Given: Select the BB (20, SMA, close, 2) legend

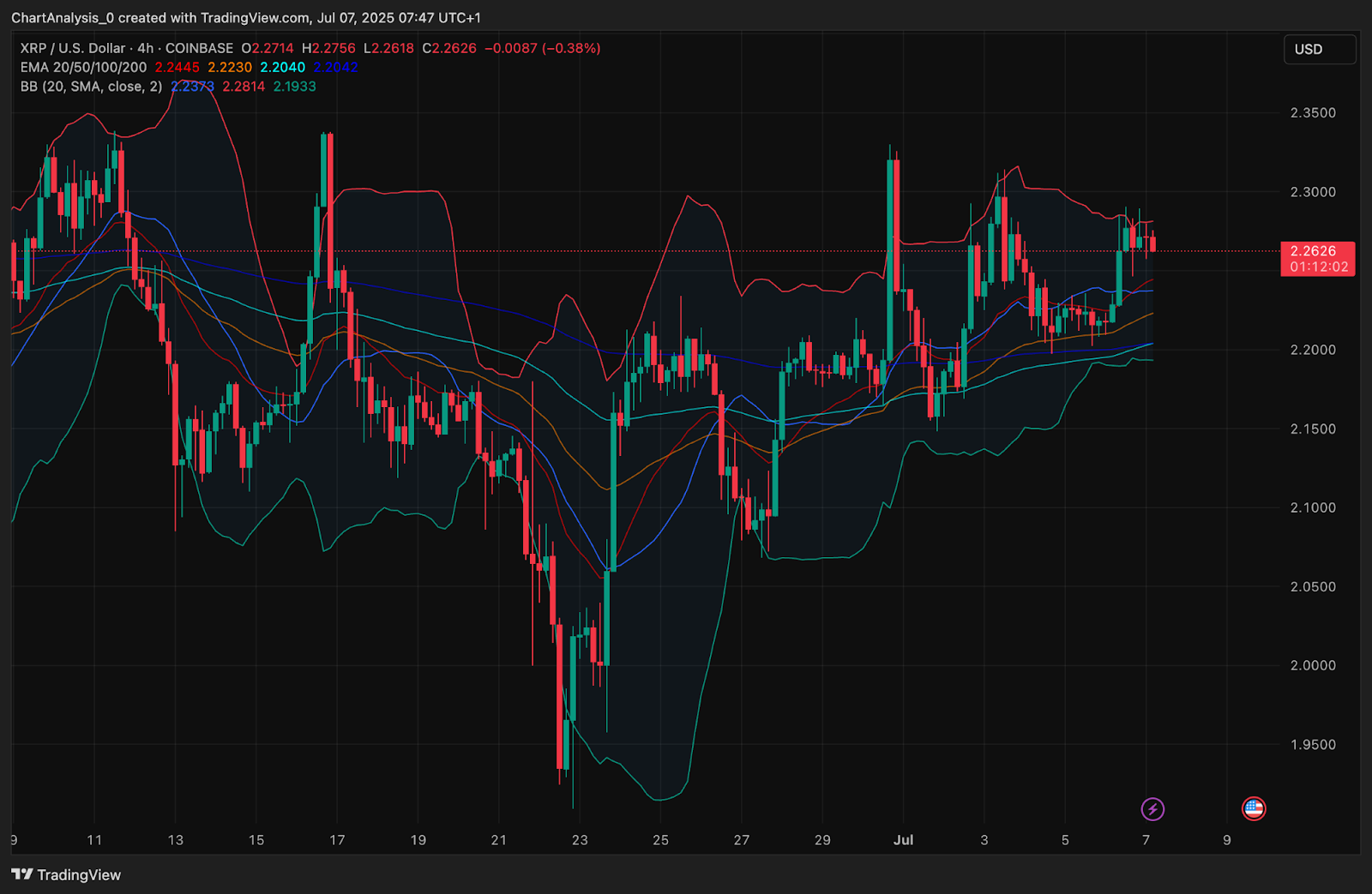Looking at the screenshot, I should coord(91,87).
